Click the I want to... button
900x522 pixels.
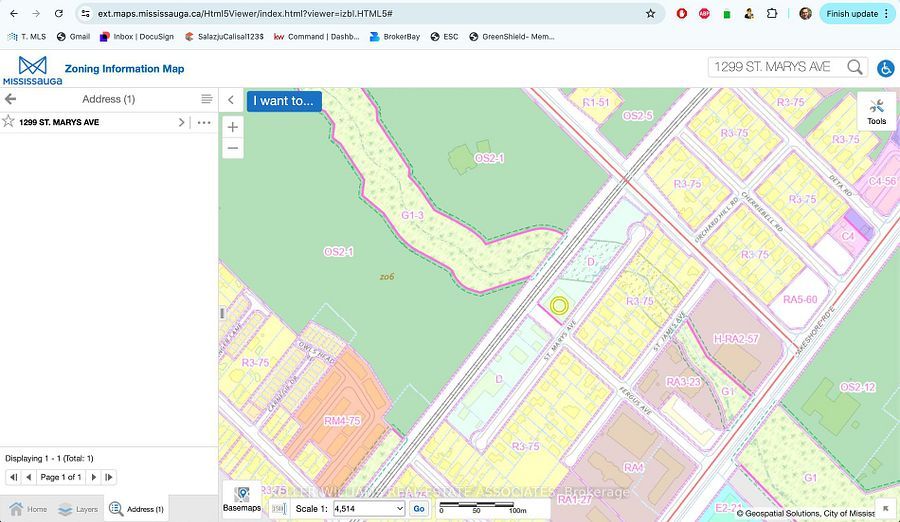tap(283, 101)
